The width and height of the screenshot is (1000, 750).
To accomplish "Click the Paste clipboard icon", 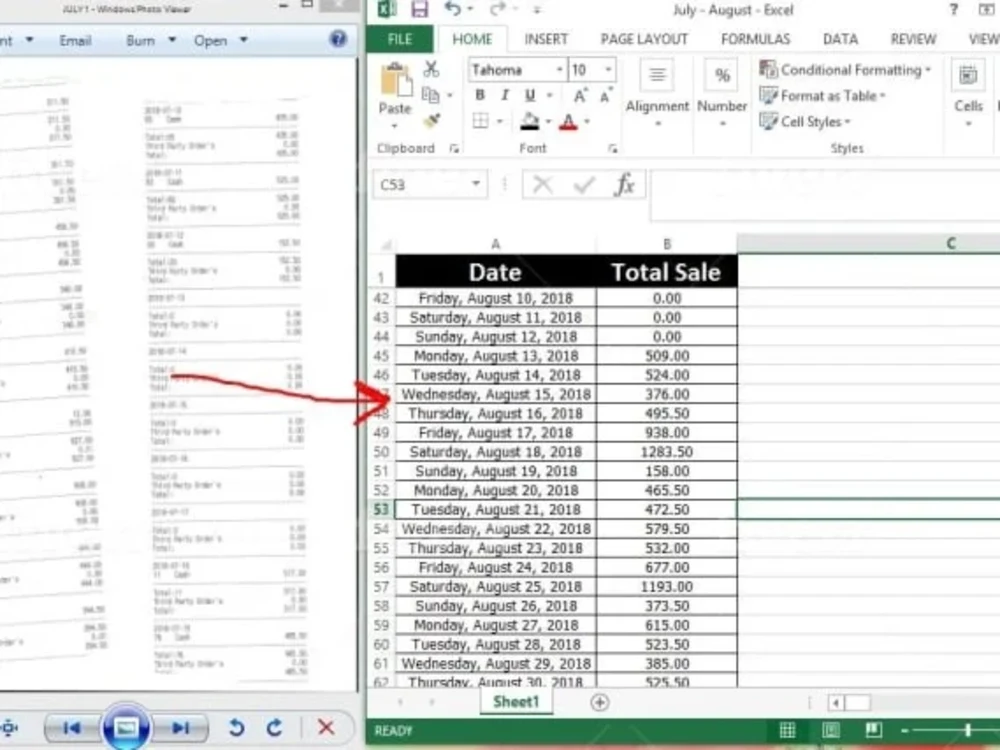I will (395, 80).
